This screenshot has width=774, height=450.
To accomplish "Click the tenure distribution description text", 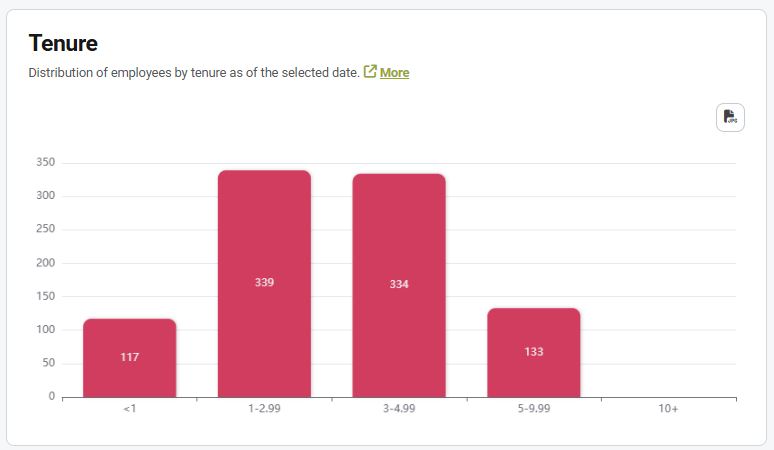I will pos(194,72).
